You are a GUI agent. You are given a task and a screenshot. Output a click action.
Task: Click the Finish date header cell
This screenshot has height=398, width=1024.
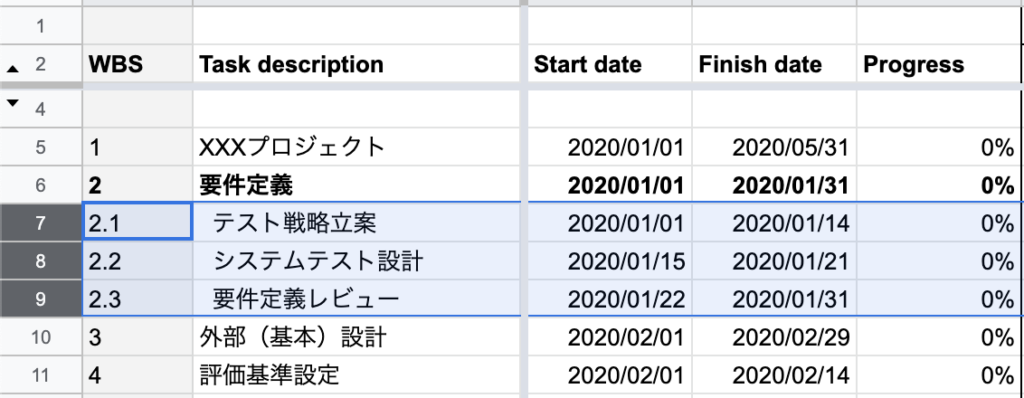tap(775, 64)
